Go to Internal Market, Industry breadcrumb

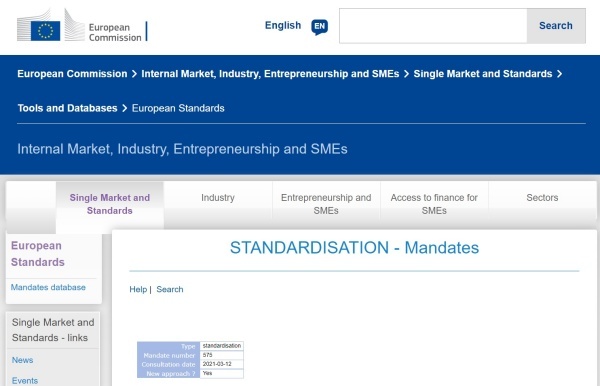(270, 74)
